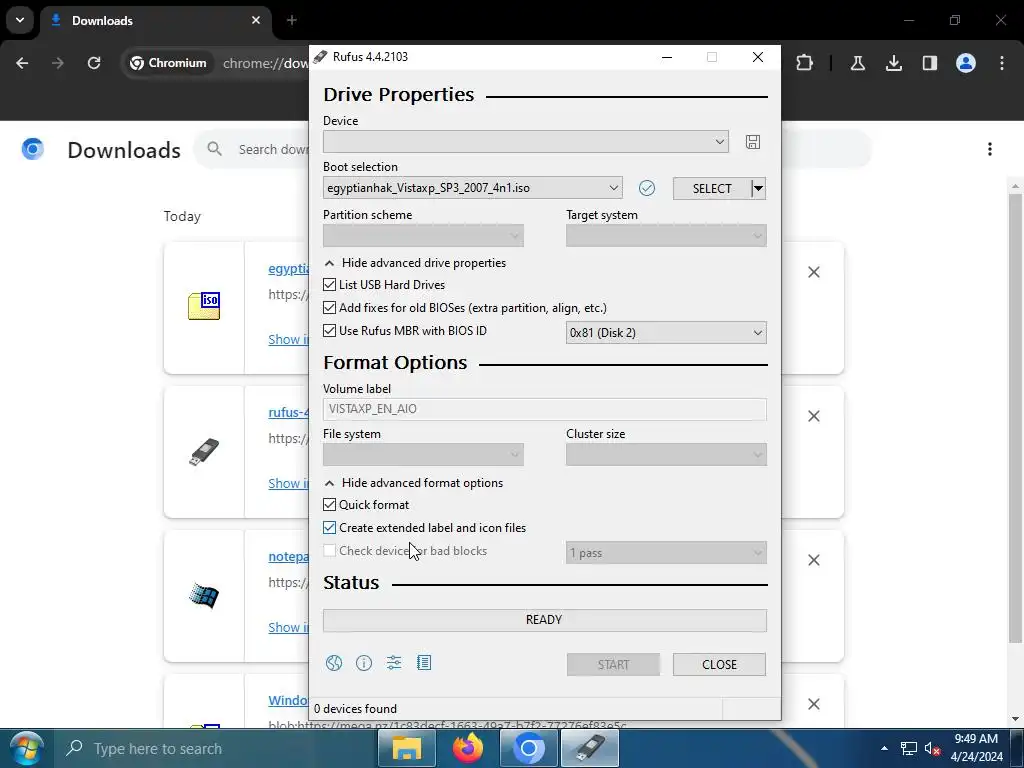1024x768 pixels.
Task: Click the SELECT button
Action: click(x=712, y=188)
